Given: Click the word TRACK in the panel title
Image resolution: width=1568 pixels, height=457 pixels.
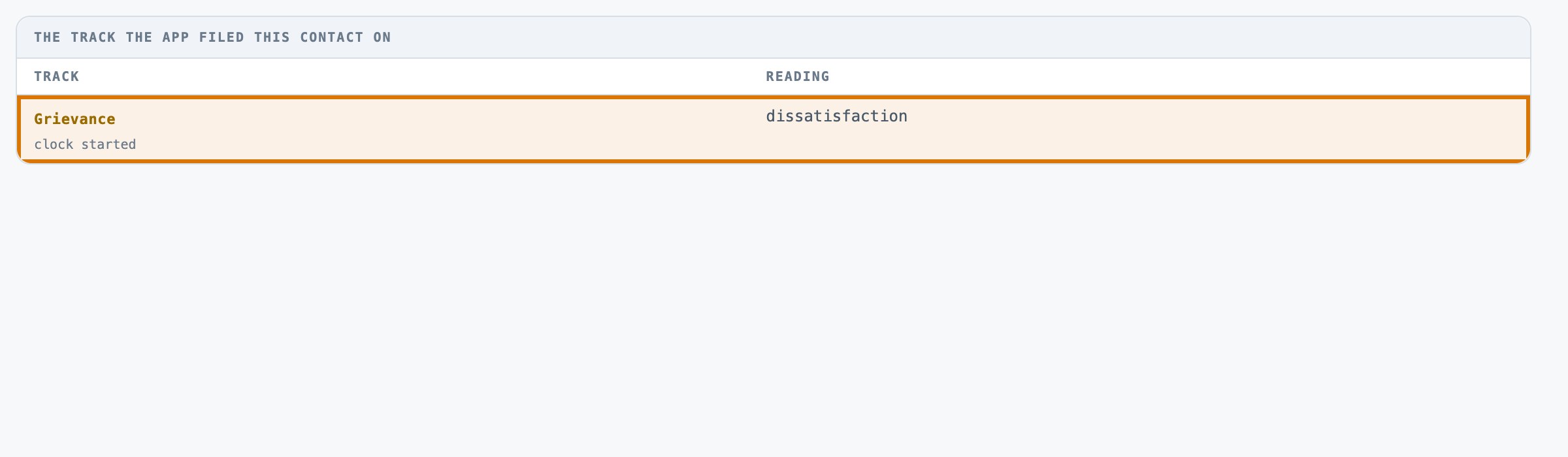Looking at the screenshot, I should (93, 37).
